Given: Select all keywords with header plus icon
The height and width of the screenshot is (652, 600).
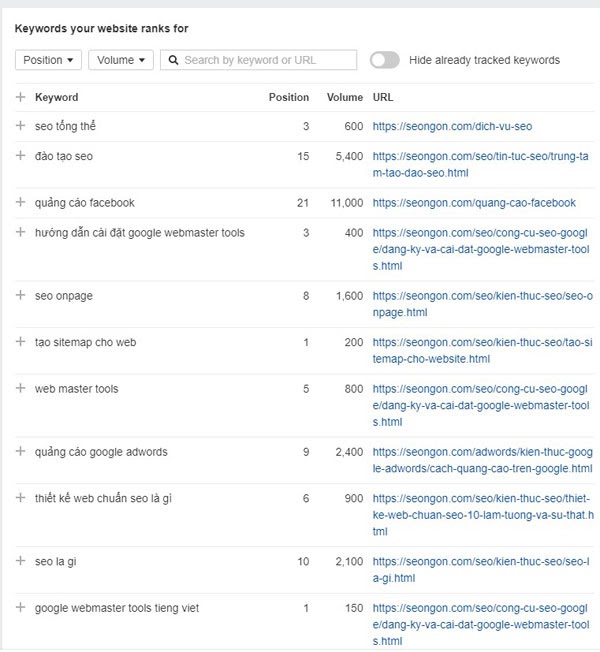Looking at the screenshot, I should click(20, 97).
